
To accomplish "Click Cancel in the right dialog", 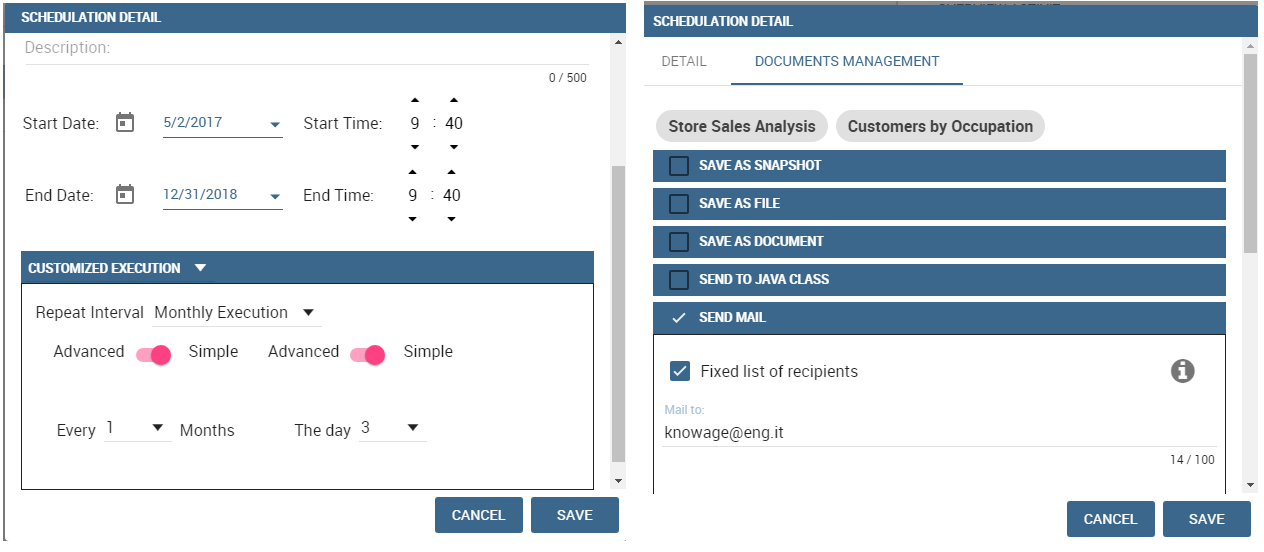I will [1111, 519].
